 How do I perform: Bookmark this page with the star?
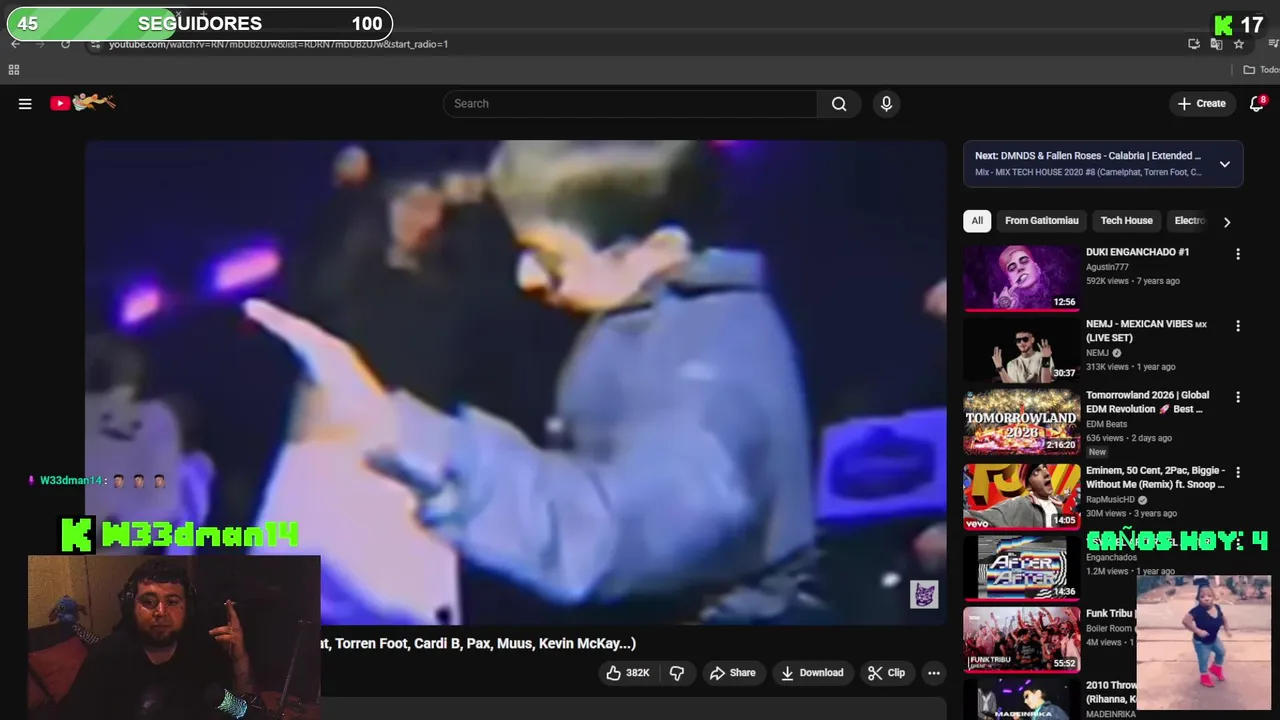click(1239, 44)
